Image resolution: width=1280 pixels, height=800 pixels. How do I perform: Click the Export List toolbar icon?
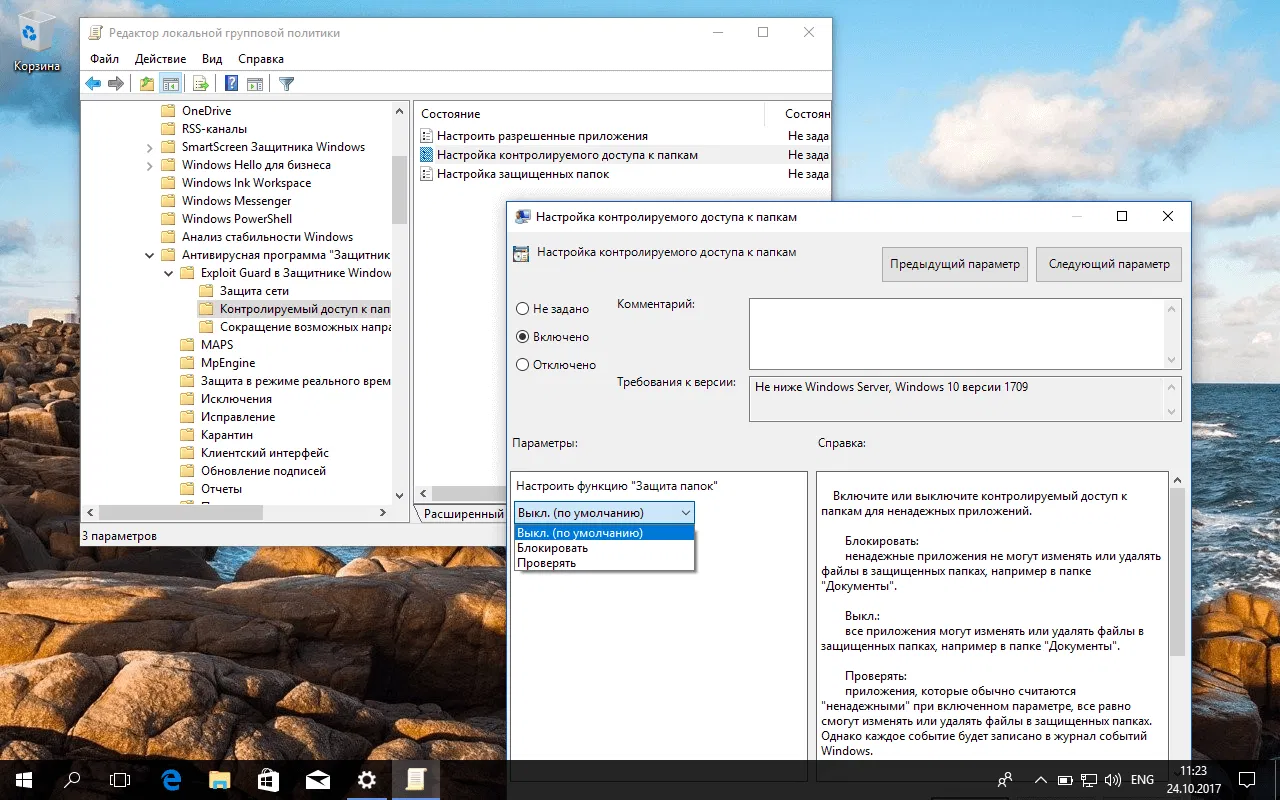click(x=201, y=82)
